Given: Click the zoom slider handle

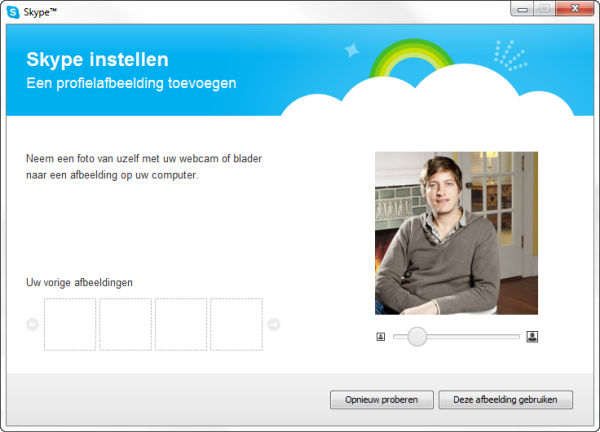Looking at the screenshot, I should click(417, 336).
